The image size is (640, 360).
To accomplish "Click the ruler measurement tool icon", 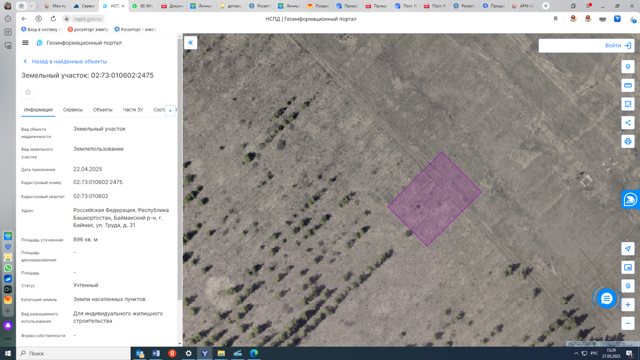I will [628, 86].
